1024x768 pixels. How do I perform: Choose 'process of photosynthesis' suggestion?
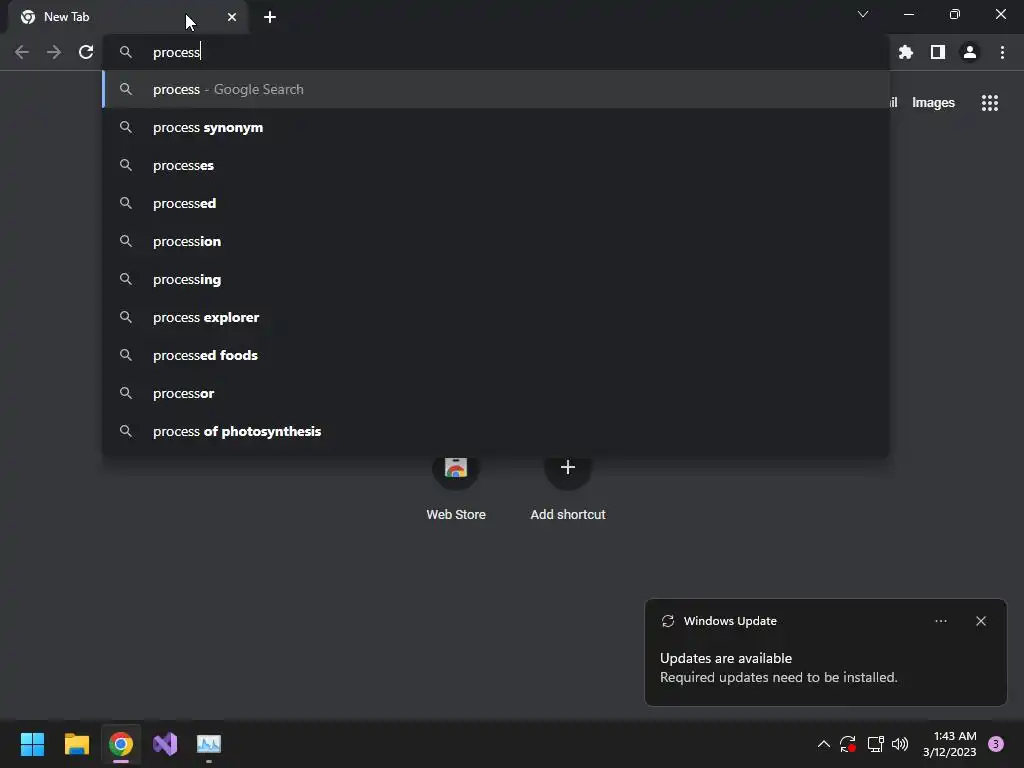(x=496, y=431)
